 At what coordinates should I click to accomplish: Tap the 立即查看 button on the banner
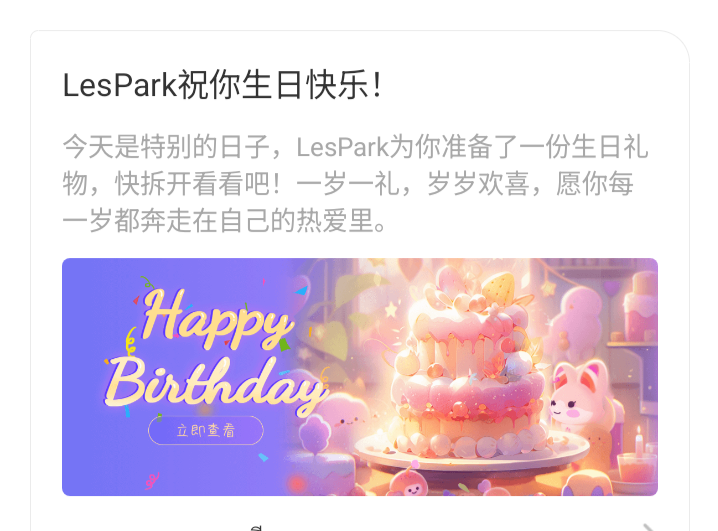[x=206, y=430]
